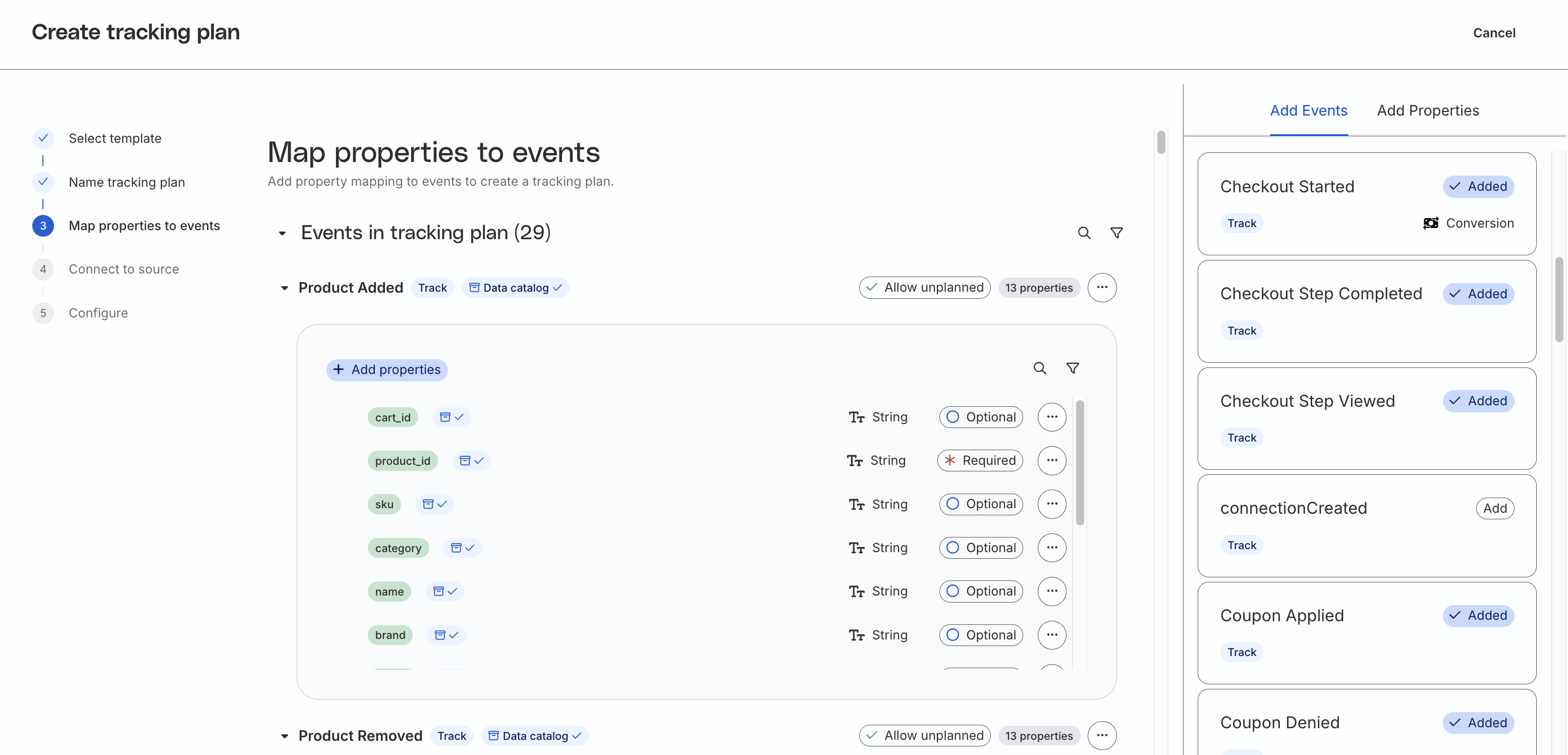Click Add Events panel scrollbar

click(1559, 300)
